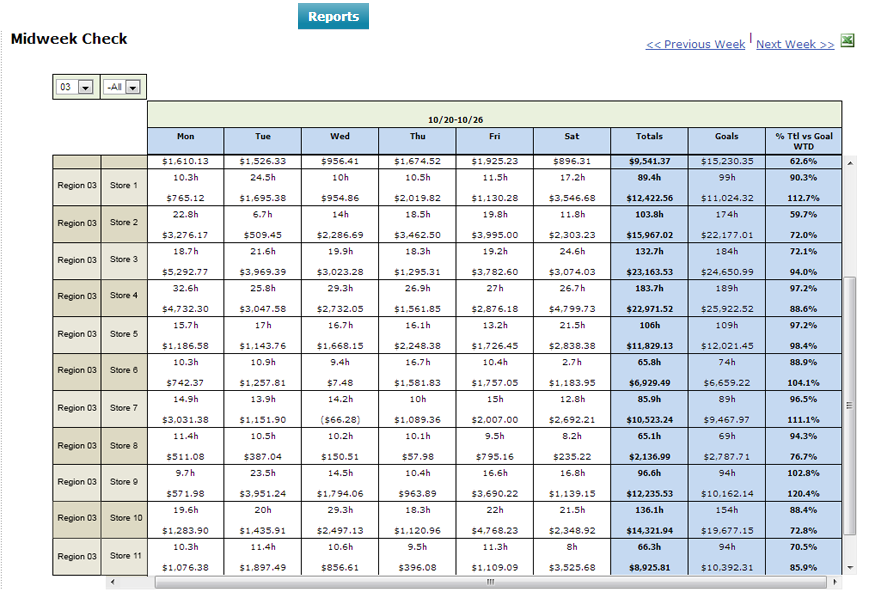The width and height of the screenshot is (869, 598).
Task: Export the report to Excel
Action: tap(847, 41)
